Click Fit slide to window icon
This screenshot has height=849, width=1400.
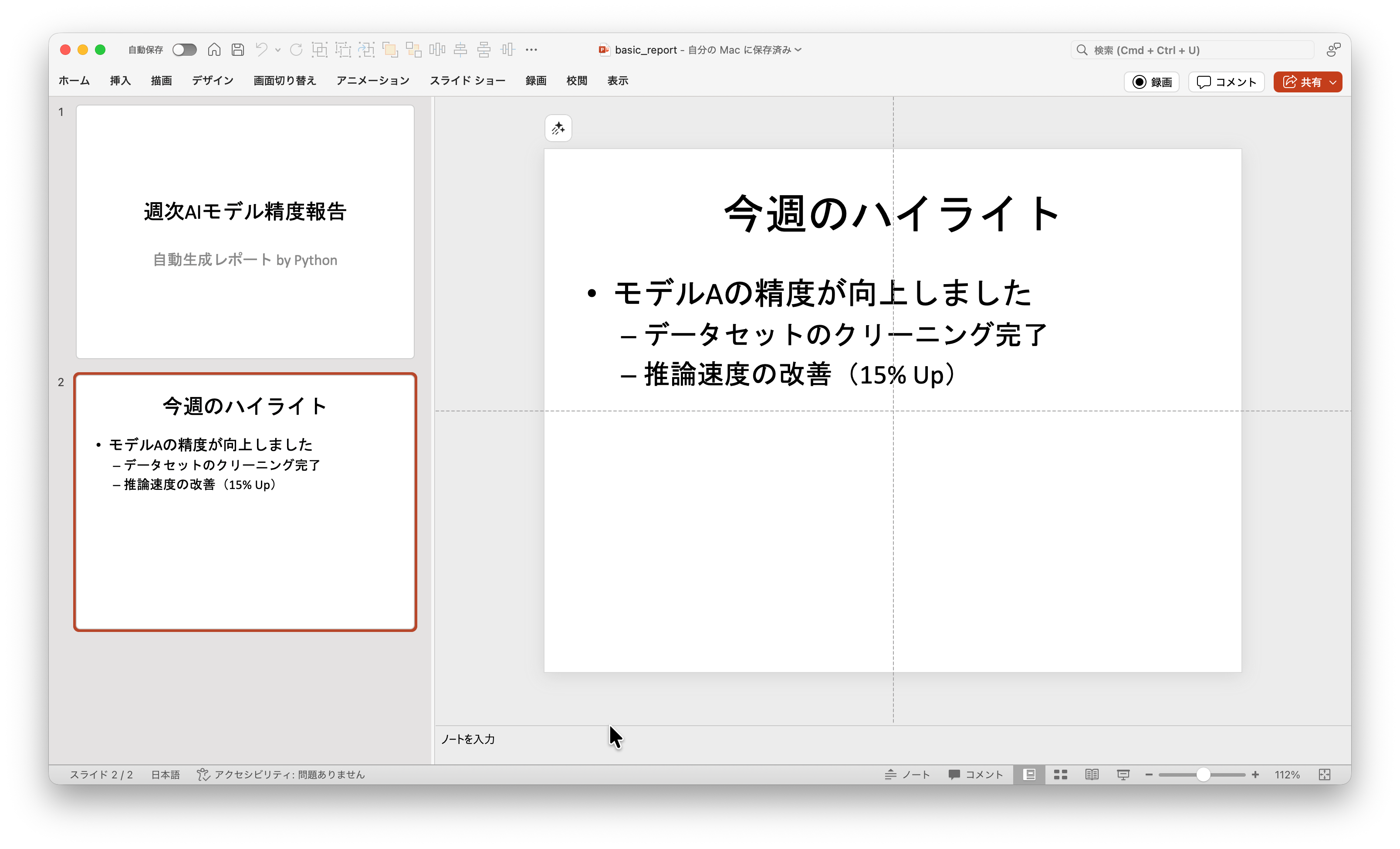click(1325, 774)
